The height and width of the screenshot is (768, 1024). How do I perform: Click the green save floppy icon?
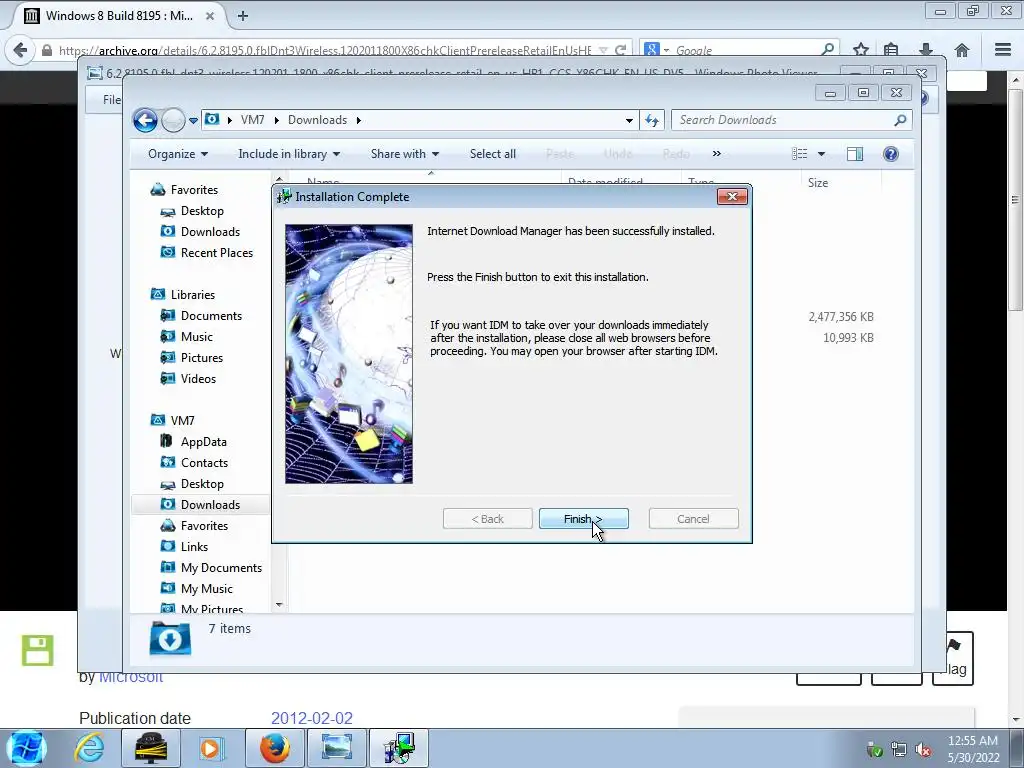pos(37,650)
